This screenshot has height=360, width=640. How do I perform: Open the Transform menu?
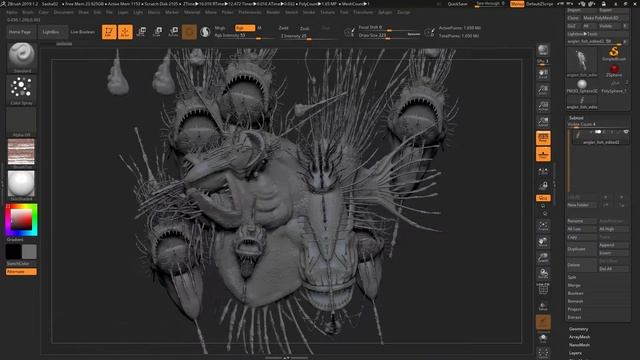click(x=363, y=12)
